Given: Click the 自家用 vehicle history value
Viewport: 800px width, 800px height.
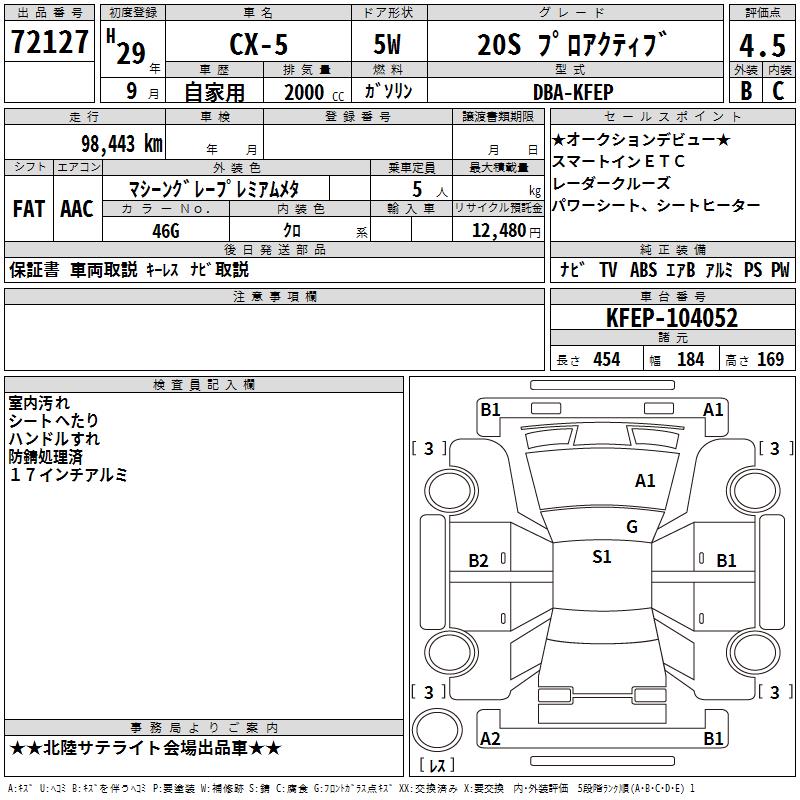Looking at the screenshot, I should click(x=214, y=92).
